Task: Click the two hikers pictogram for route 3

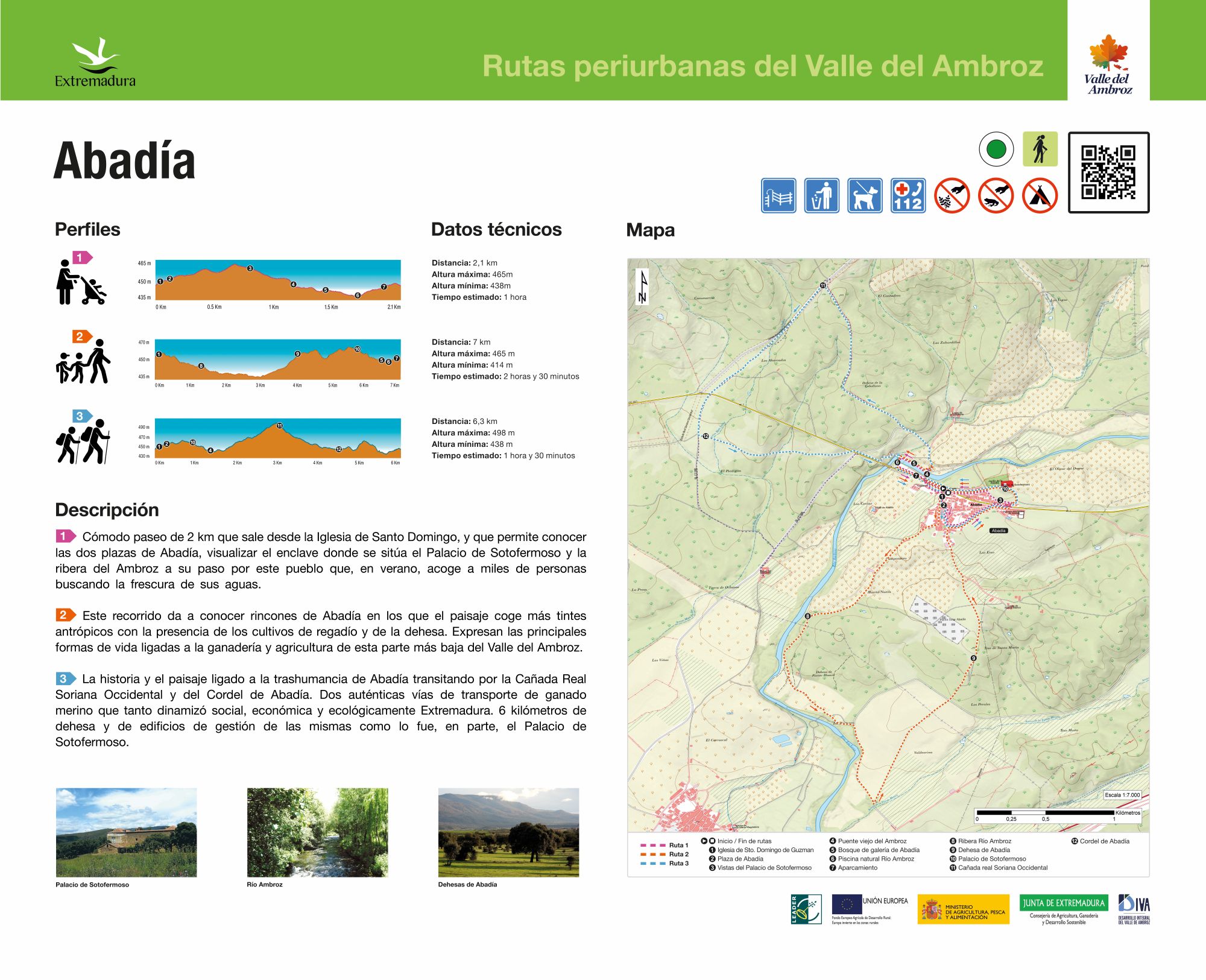Action: [x=83, y=441]
